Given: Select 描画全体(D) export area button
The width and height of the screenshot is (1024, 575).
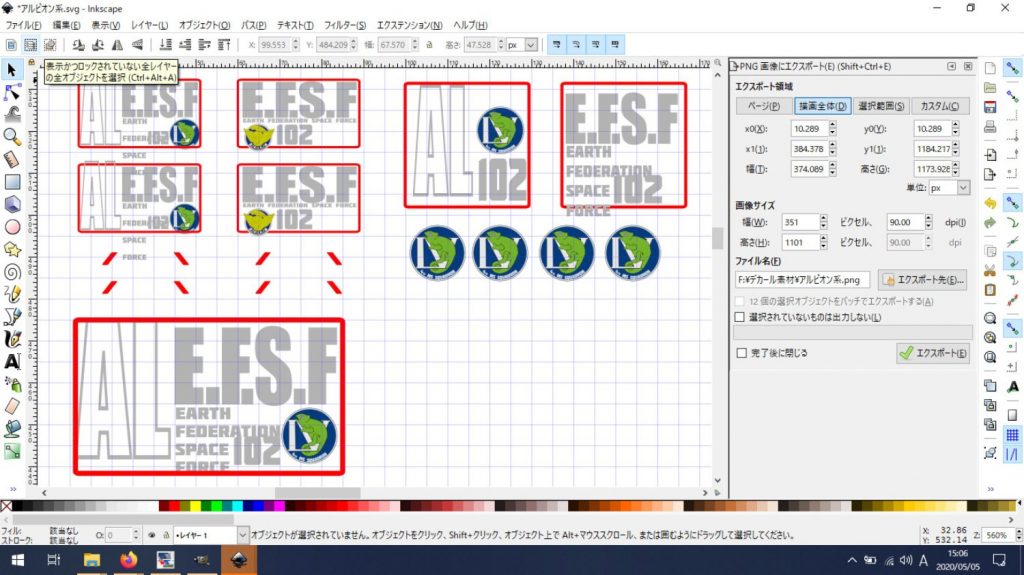Looking at the screenshot, I should [x=822, y=106].
